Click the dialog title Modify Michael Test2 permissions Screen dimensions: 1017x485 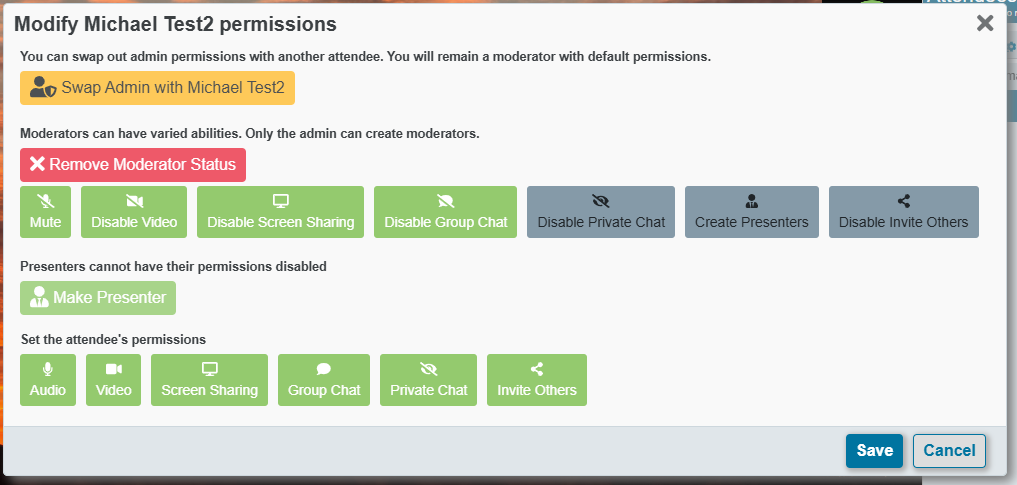[175, 23]
